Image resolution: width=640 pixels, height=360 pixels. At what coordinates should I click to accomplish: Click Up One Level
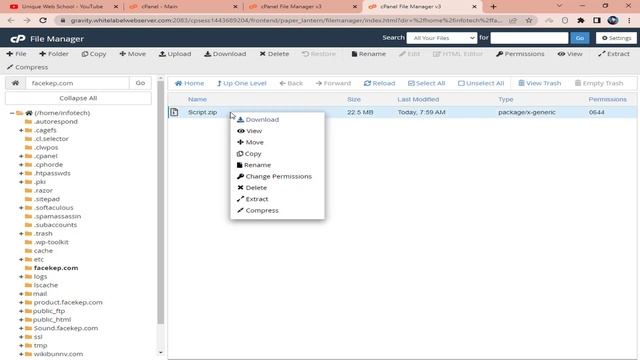(x=242, y=83)
